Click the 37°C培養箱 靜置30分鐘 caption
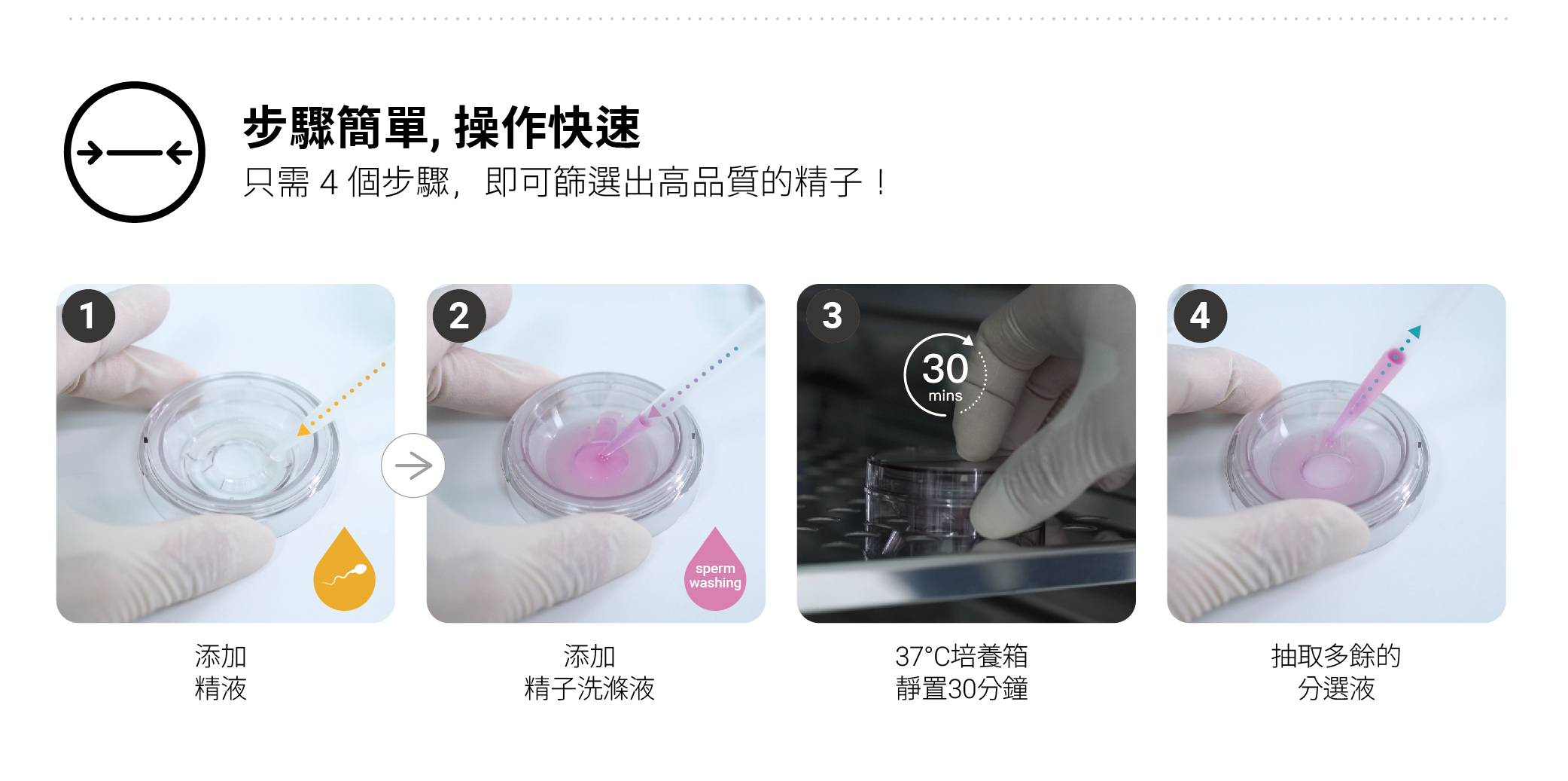Image resolution: width=1568 pixels, height=781 pixels. 962,673
